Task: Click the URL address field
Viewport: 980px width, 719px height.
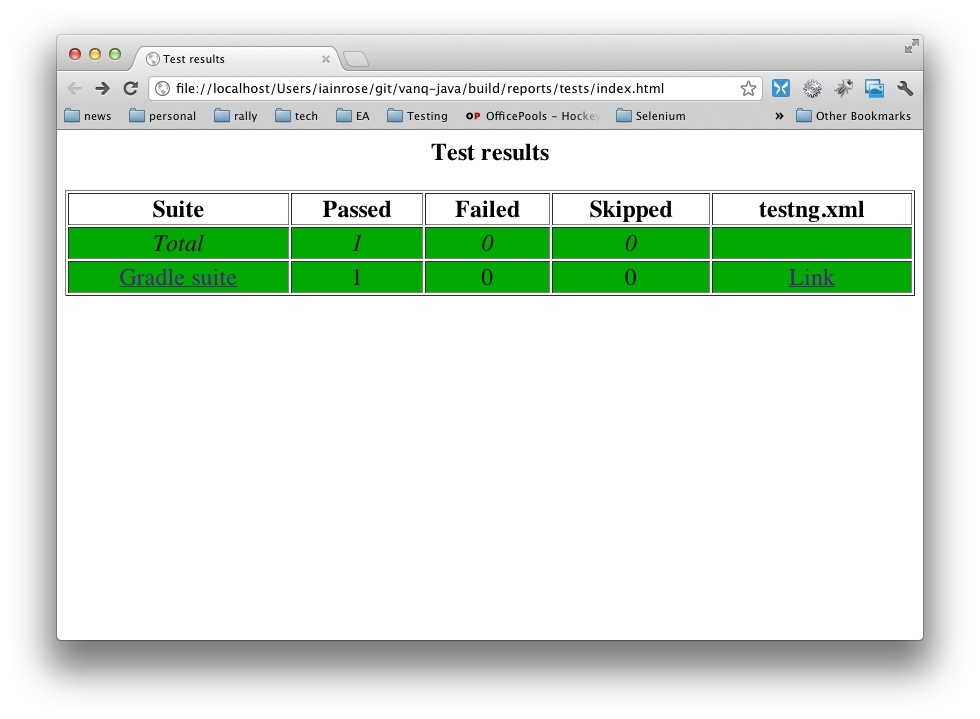Action: tap(450, 88)
